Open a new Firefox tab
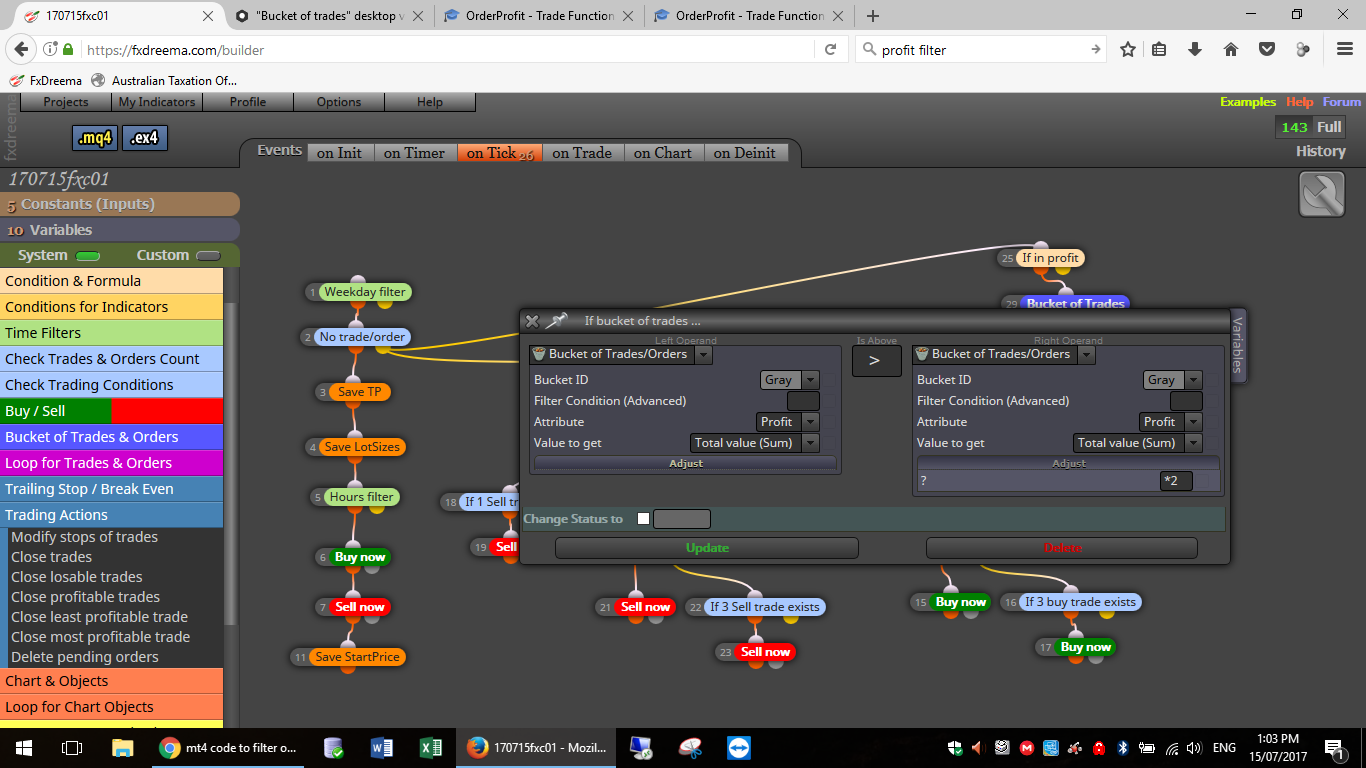 tap(873, 16)
